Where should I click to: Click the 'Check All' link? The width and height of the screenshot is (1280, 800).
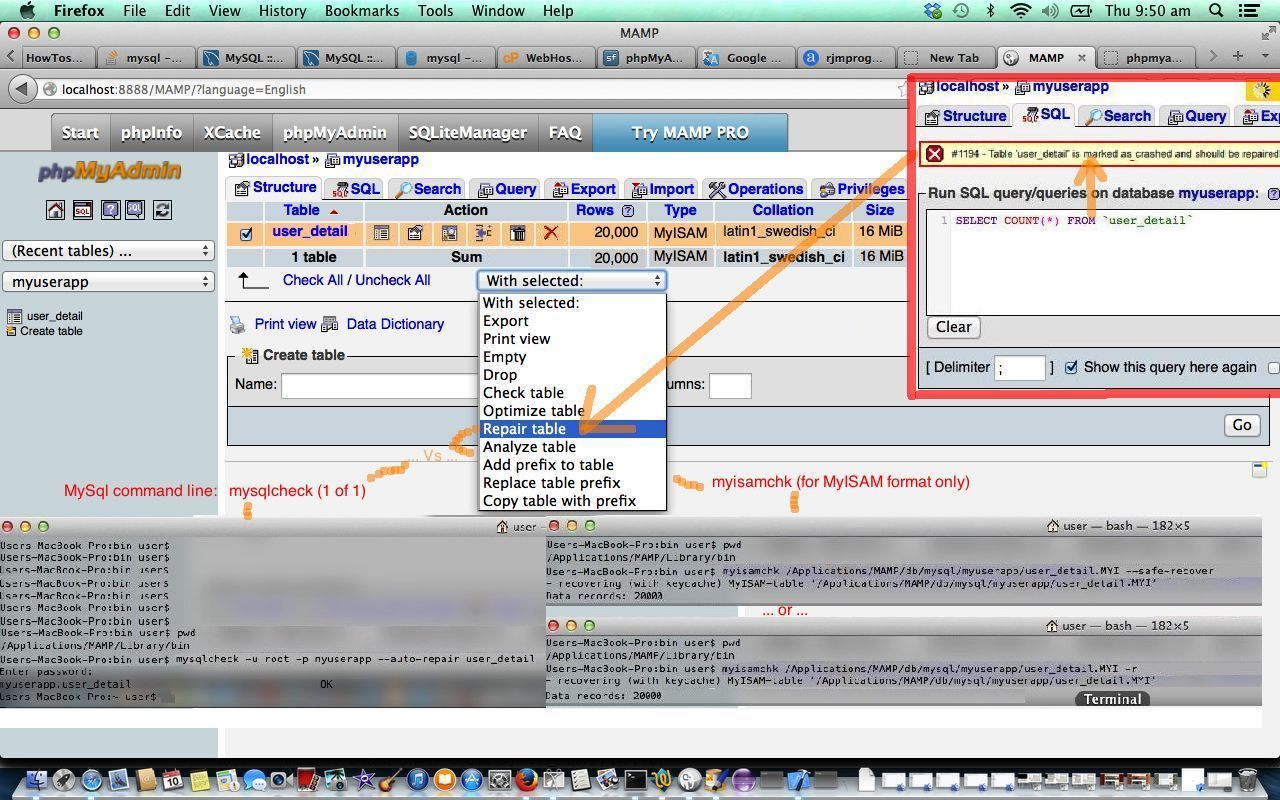coord(314,280)
